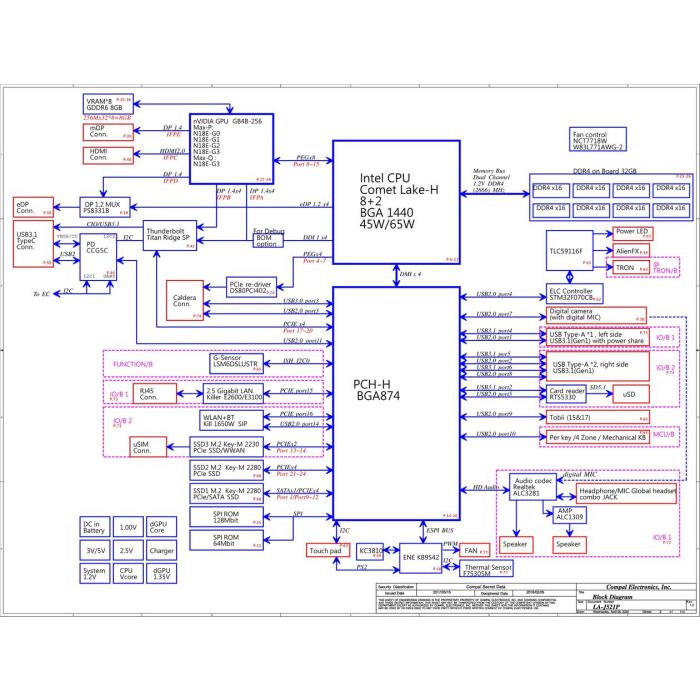This screenshot has width=700, height=700.
Task: Click SSD1 M.2 PCIe/SATA SSD box
Action: 226,494
